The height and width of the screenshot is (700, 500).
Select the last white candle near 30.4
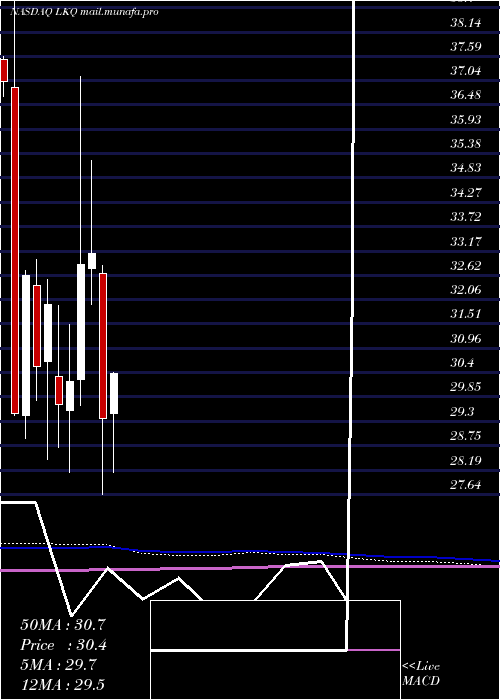pos(114,393)
